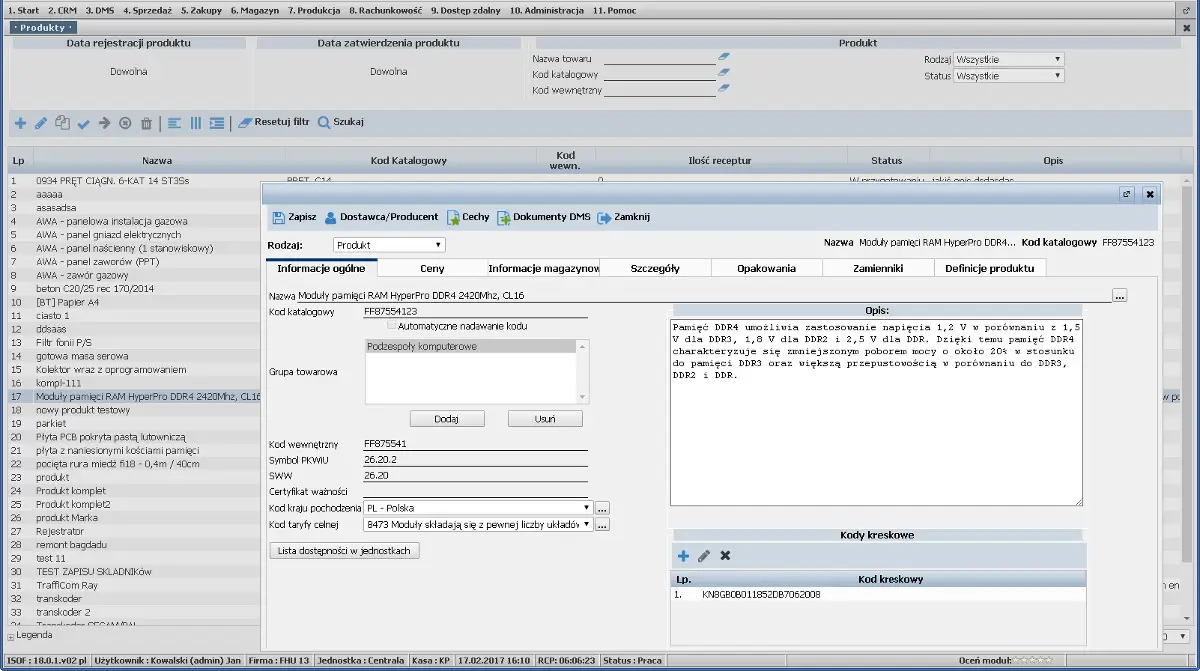Click Lista dostępności w jednostkach button

(x=345, y=550)
